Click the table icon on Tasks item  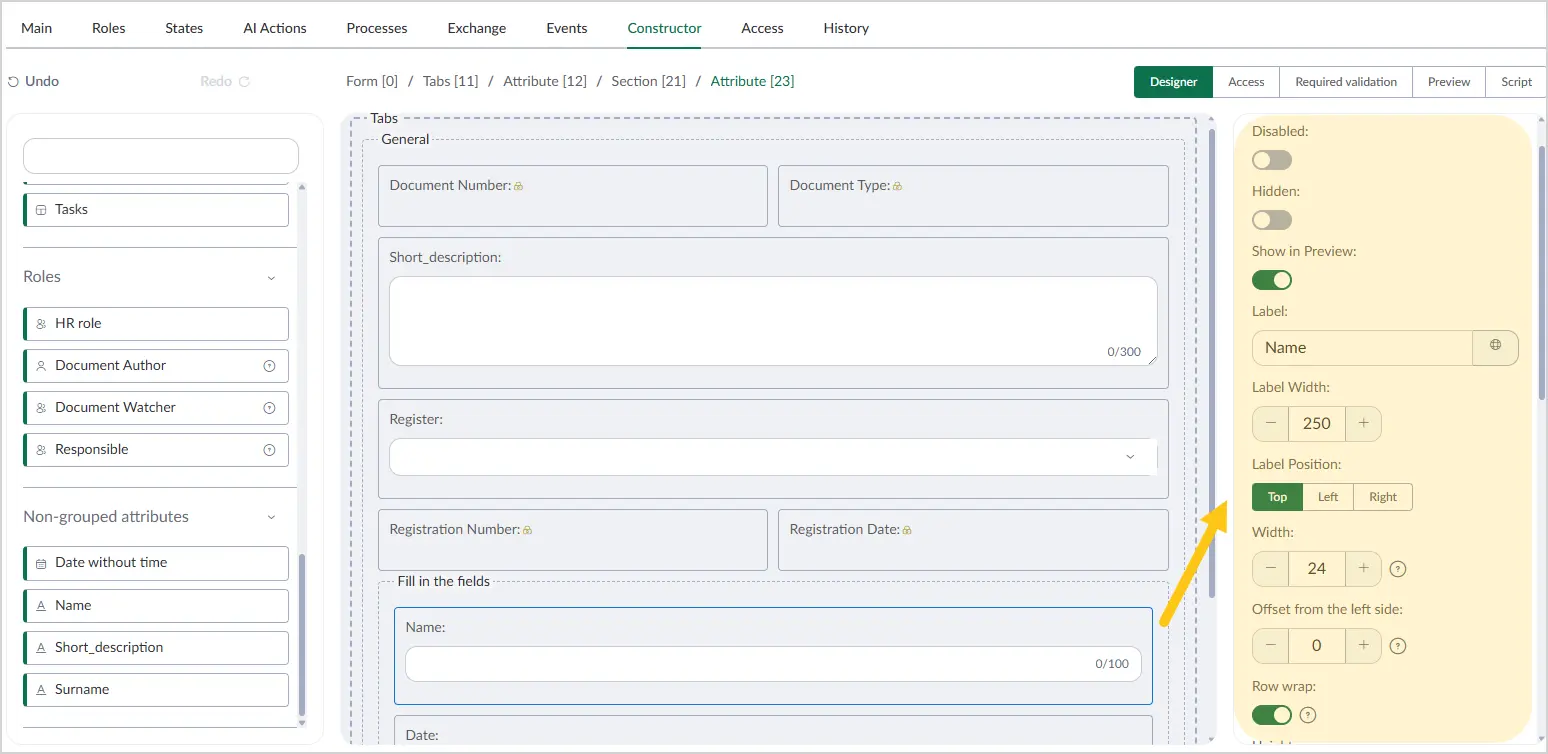click(41, 210)
